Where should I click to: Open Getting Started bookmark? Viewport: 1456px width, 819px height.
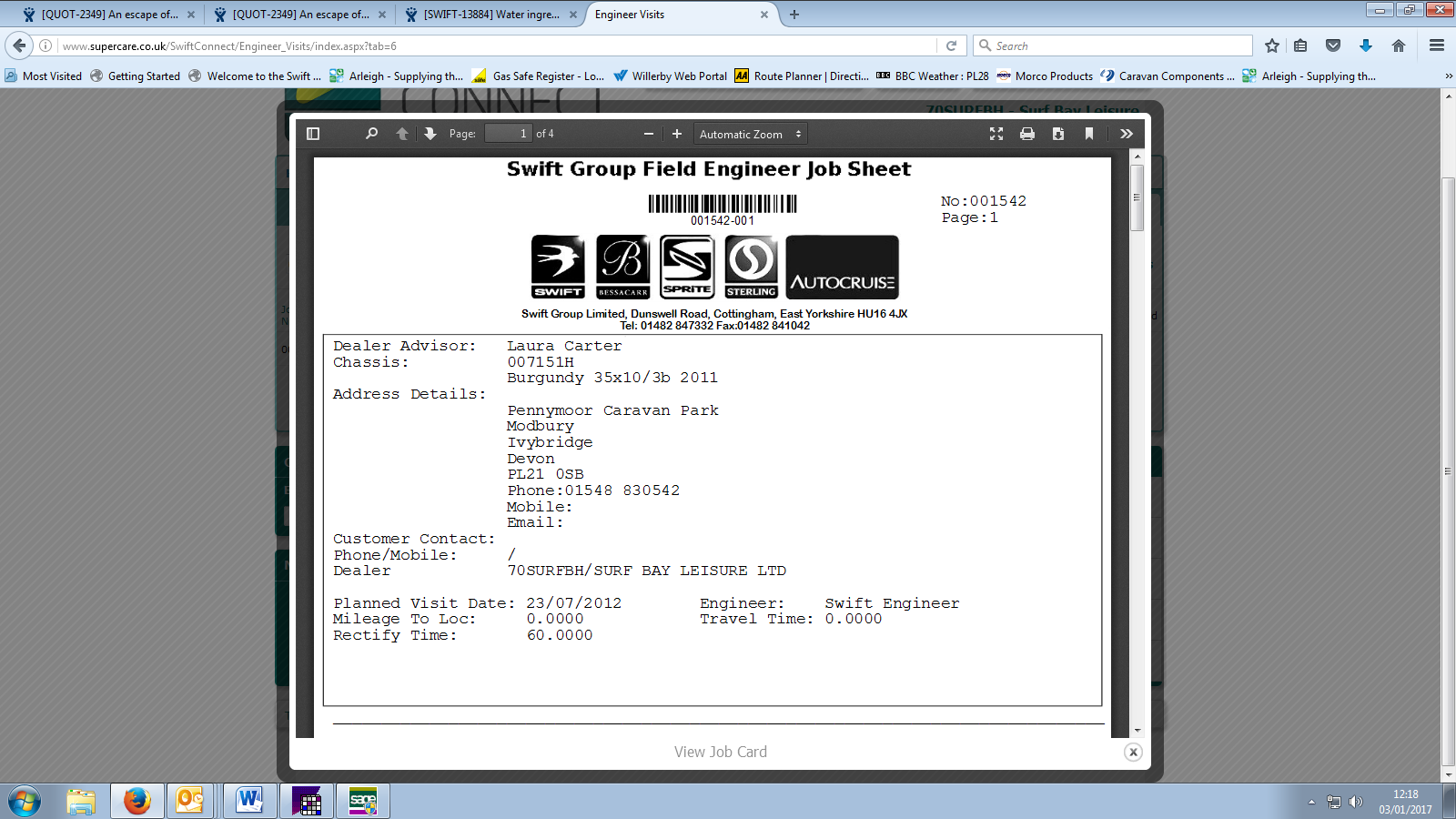pos(136,76)
